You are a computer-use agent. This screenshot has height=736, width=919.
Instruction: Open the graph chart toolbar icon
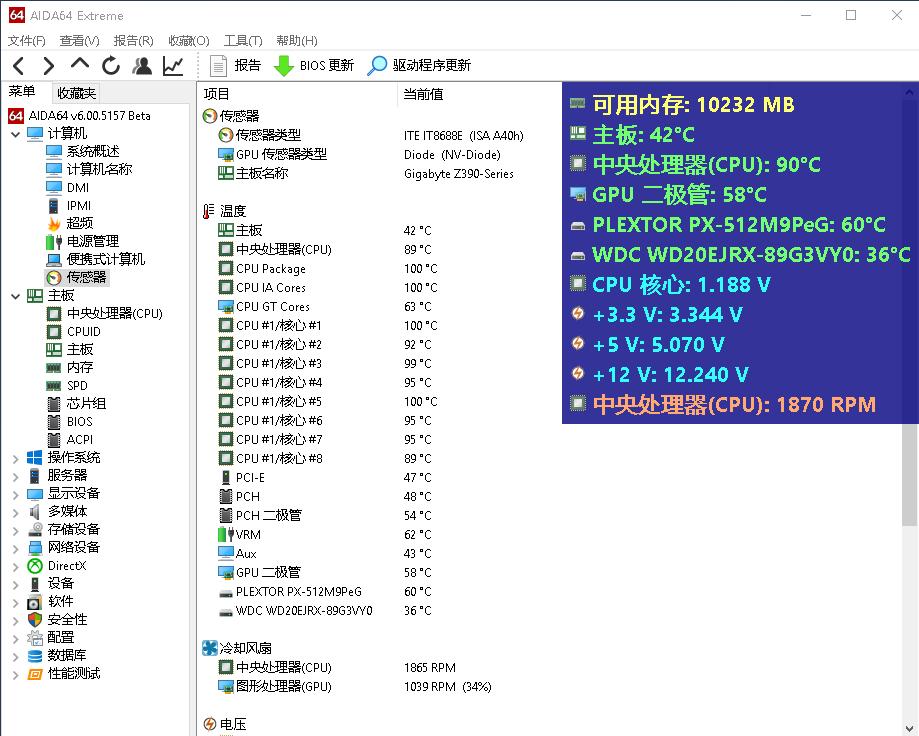(173, 66)
